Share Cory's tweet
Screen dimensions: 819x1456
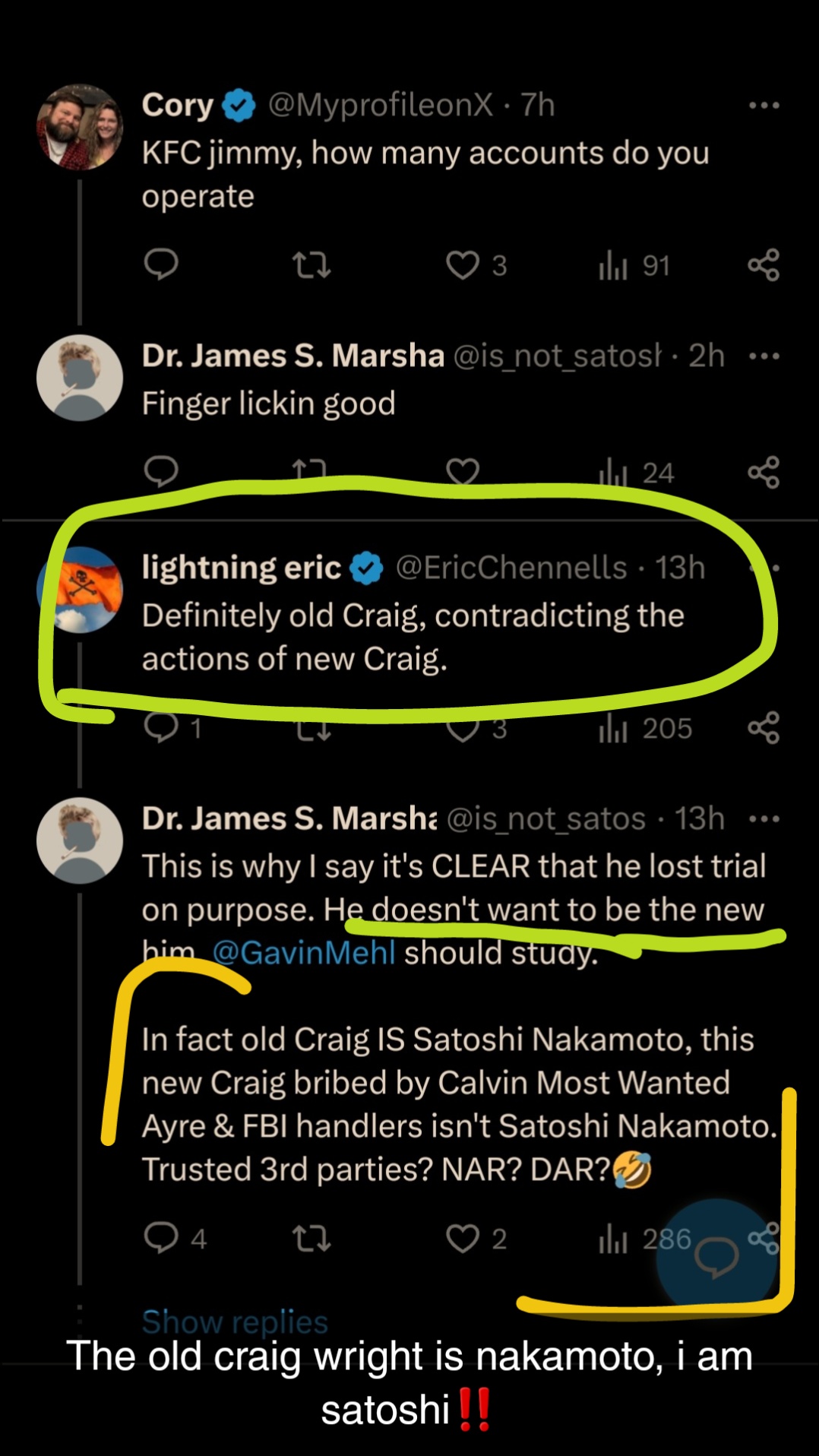pyautogui.click(x=764, y=264)
